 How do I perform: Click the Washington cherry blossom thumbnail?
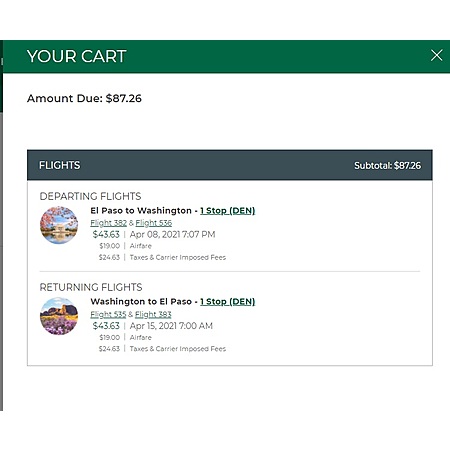pyautogui.click(x=59, y=225)
